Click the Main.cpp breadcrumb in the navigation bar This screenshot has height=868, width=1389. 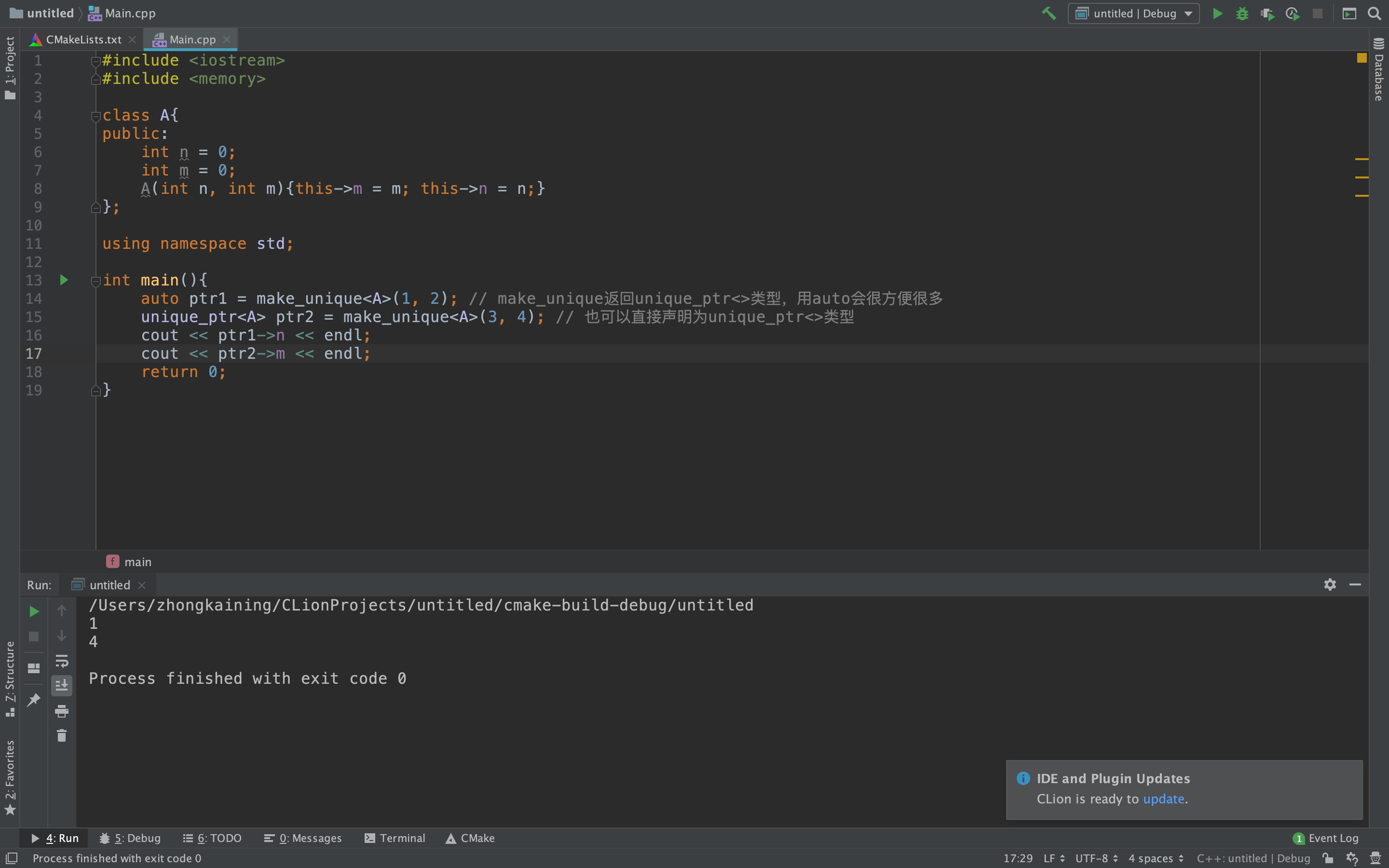[122, 13]
